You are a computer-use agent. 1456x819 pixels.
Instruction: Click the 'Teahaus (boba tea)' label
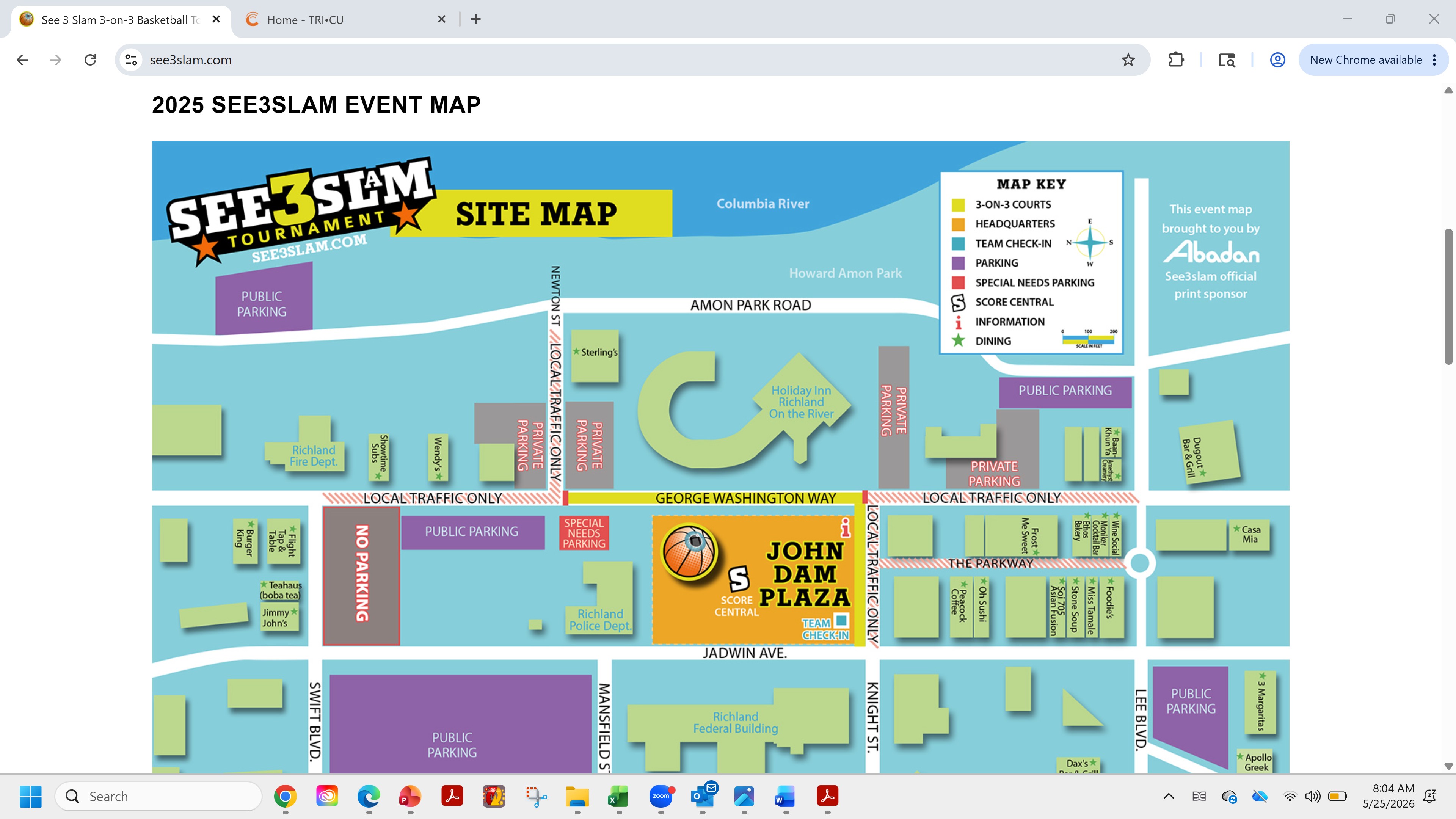coord(281,590)
